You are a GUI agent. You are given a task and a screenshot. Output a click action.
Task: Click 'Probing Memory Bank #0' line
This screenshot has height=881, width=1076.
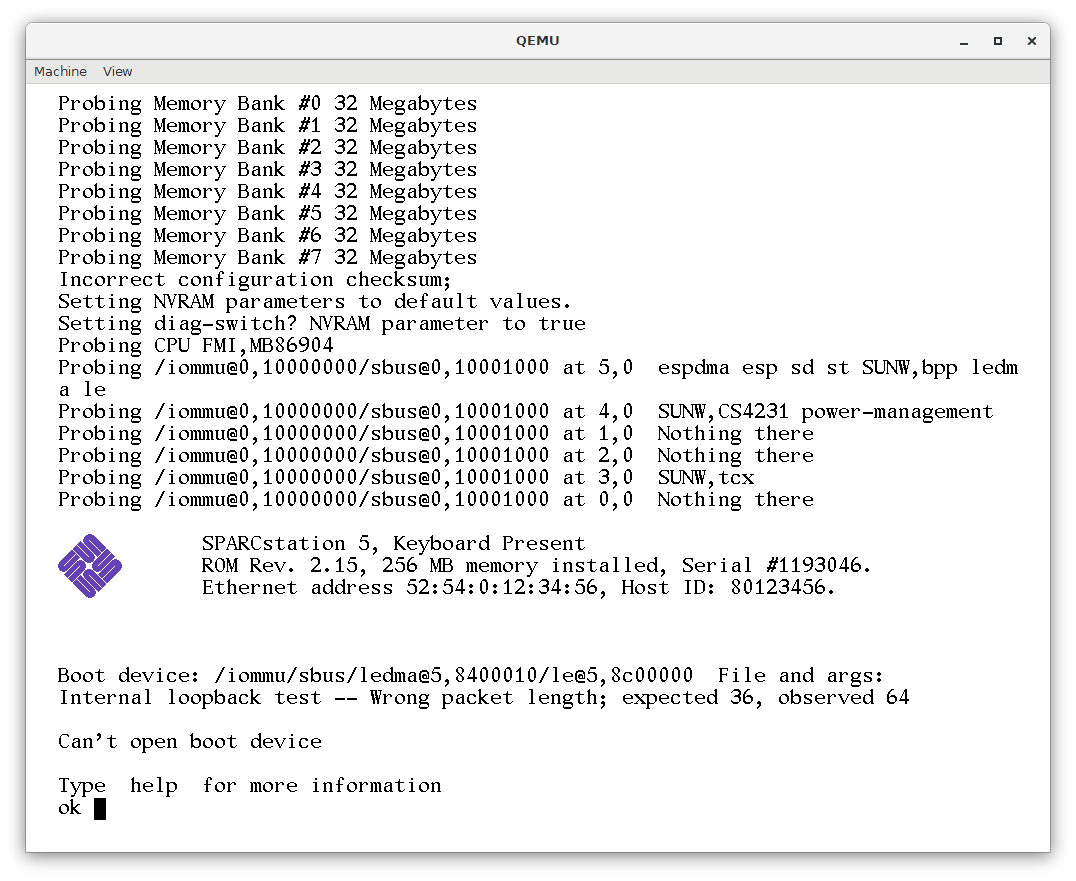(x=267, y=104)
